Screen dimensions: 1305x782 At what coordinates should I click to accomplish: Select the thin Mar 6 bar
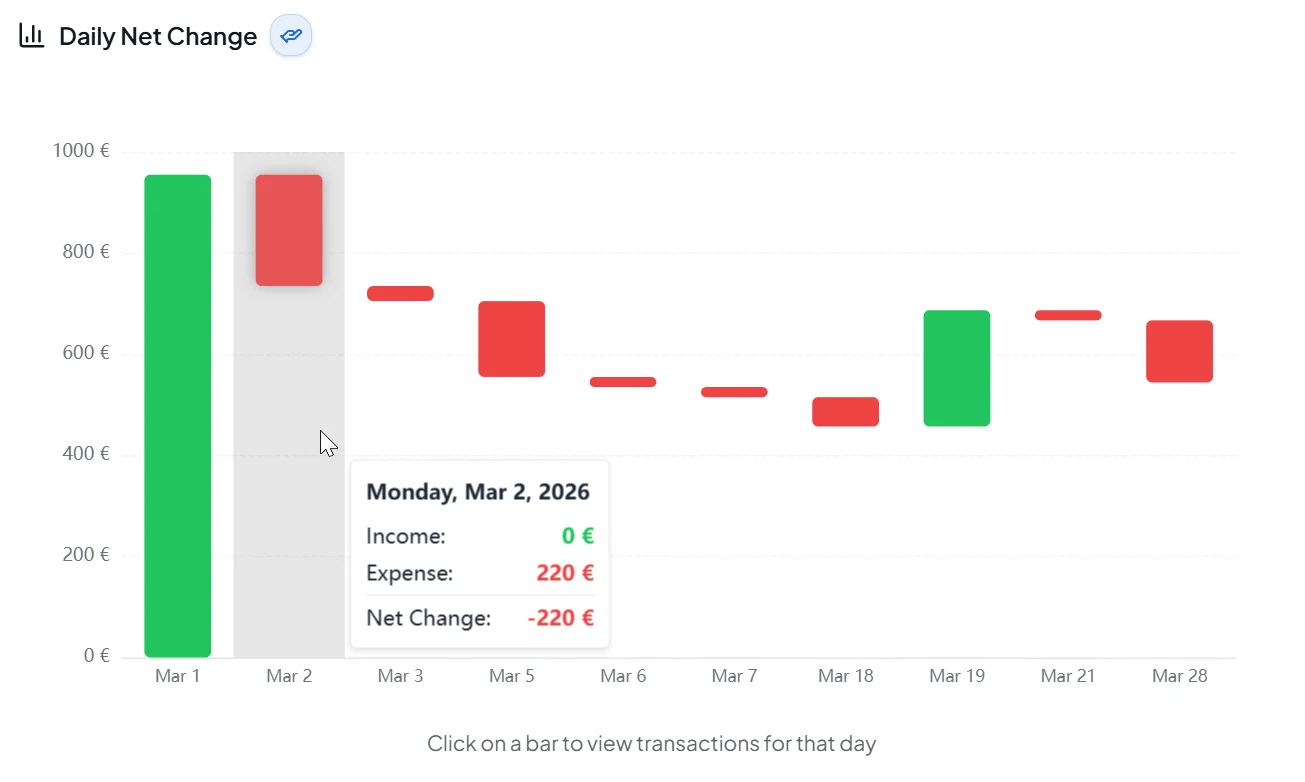[x=623, y=381]
